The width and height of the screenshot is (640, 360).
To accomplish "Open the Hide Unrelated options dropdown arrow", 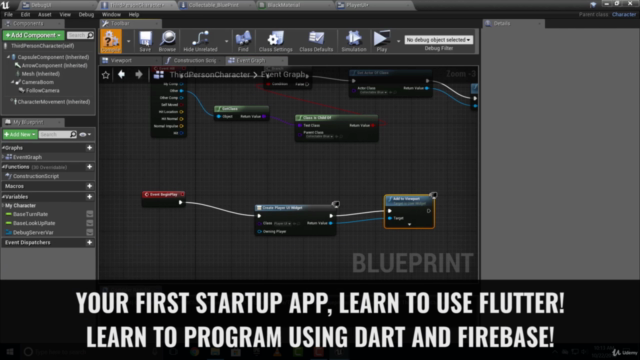I will click(226, 41).
